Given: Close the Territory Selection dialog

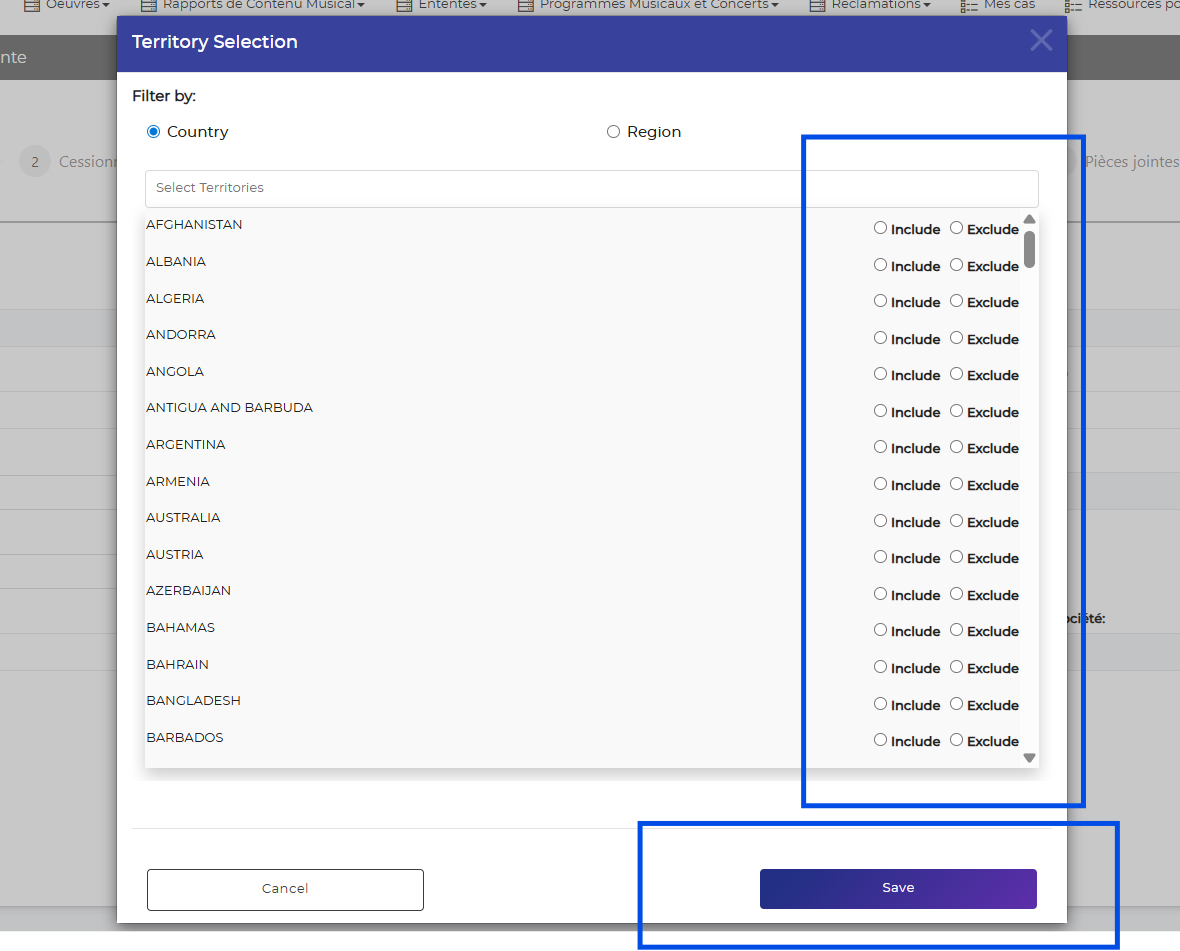Looking at the screenshot, I should coord(1041,41).
